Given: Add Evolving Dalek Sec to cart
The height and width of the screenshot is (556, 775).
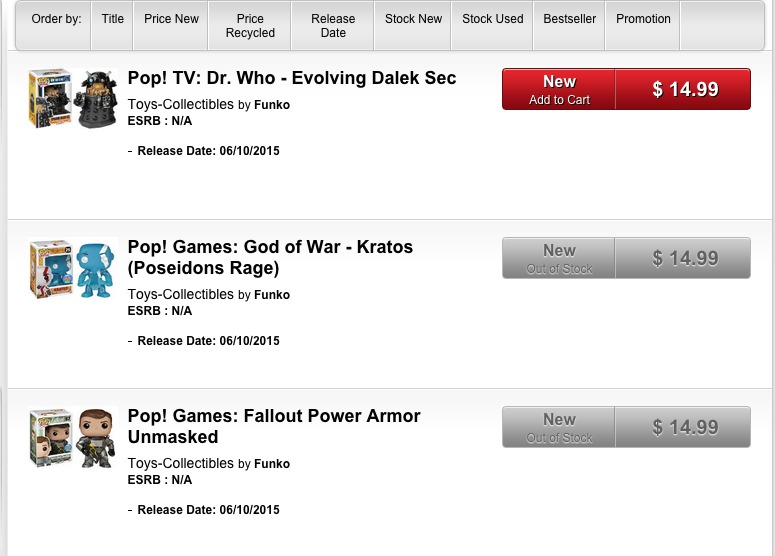Looking at the screenshot, I should tap(559, 89).
